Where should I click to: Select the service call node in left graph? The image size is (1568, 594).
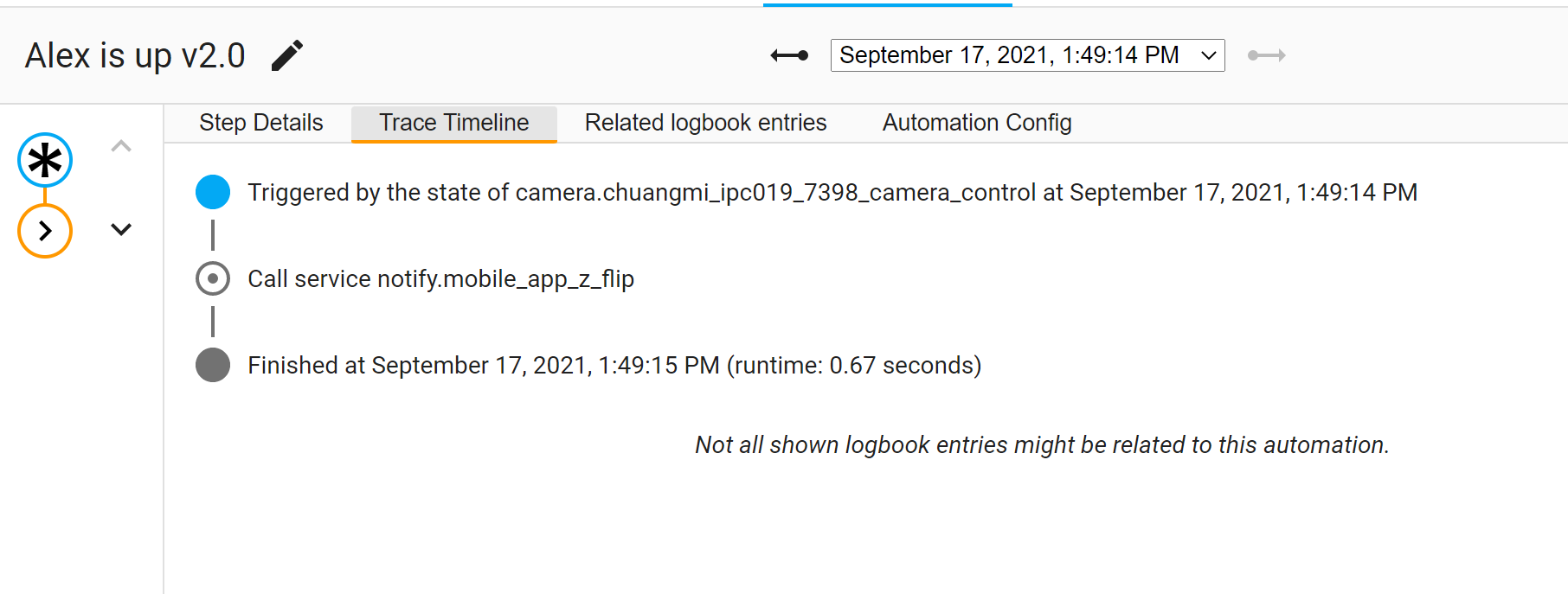coord(45,231)
